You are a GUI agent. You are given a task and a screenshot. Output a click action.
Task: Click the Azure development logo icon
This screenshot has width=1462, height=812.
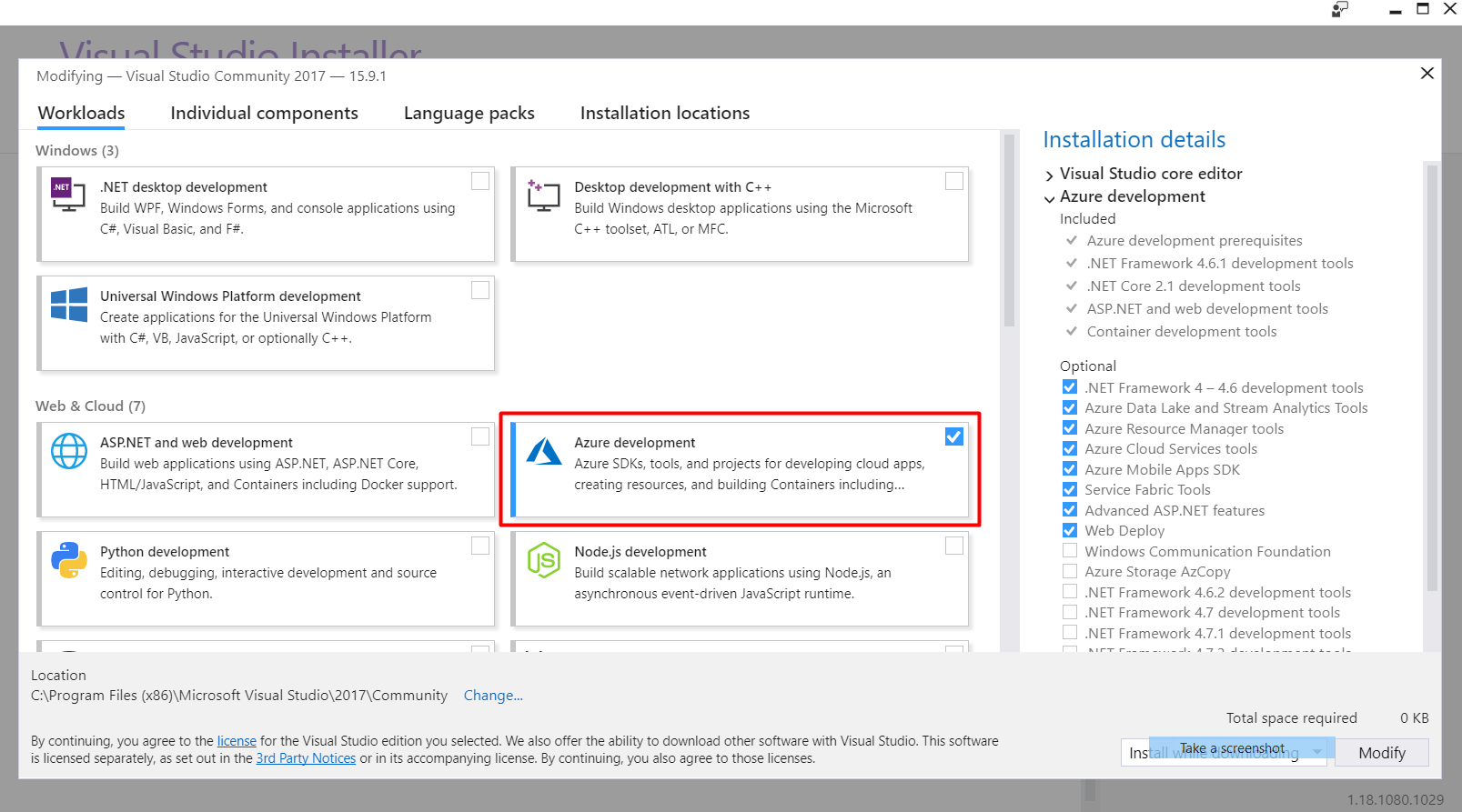point(544,451)
